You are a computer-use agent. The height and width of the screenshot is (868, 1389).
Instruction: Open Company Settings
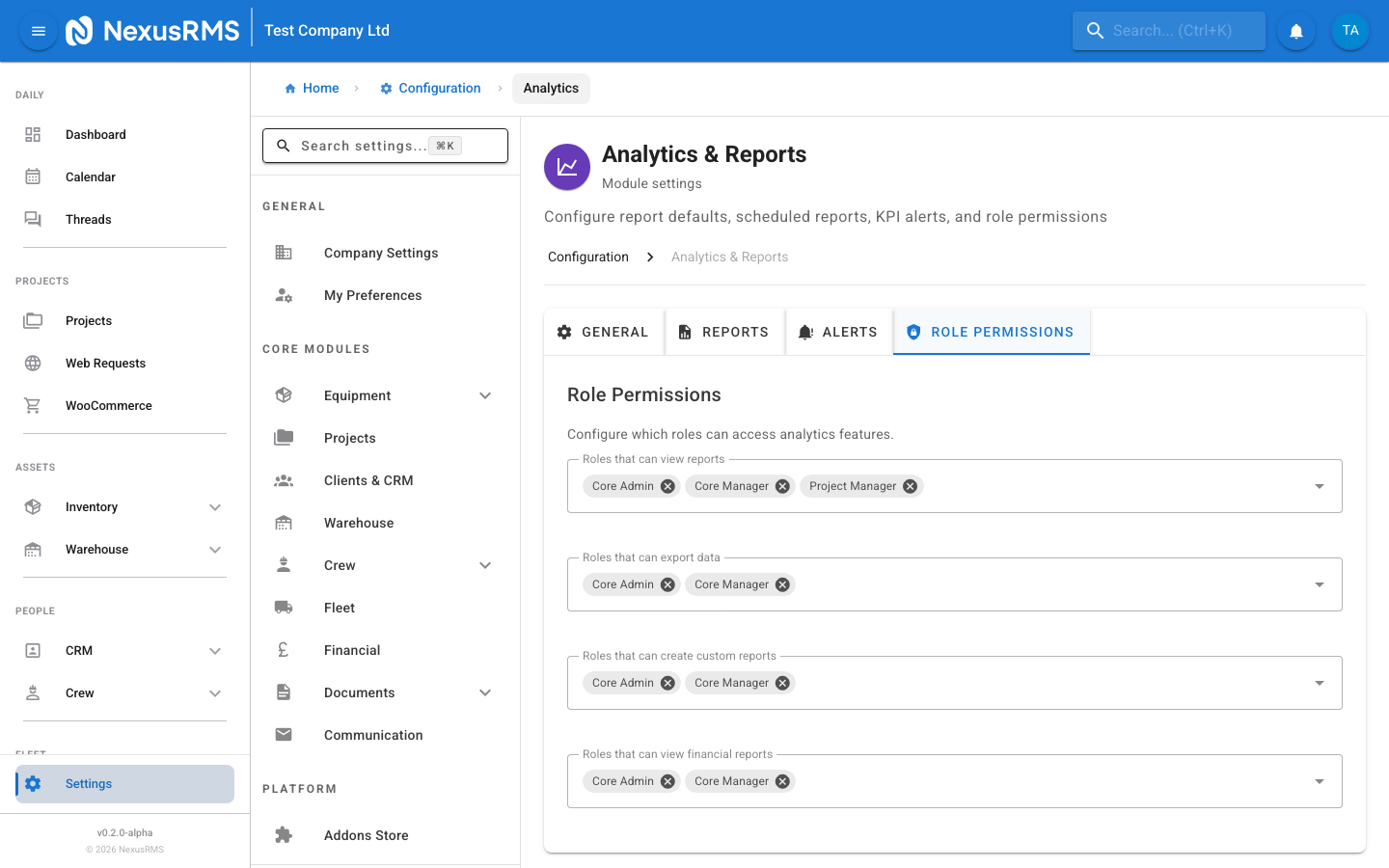click(381, 252)
